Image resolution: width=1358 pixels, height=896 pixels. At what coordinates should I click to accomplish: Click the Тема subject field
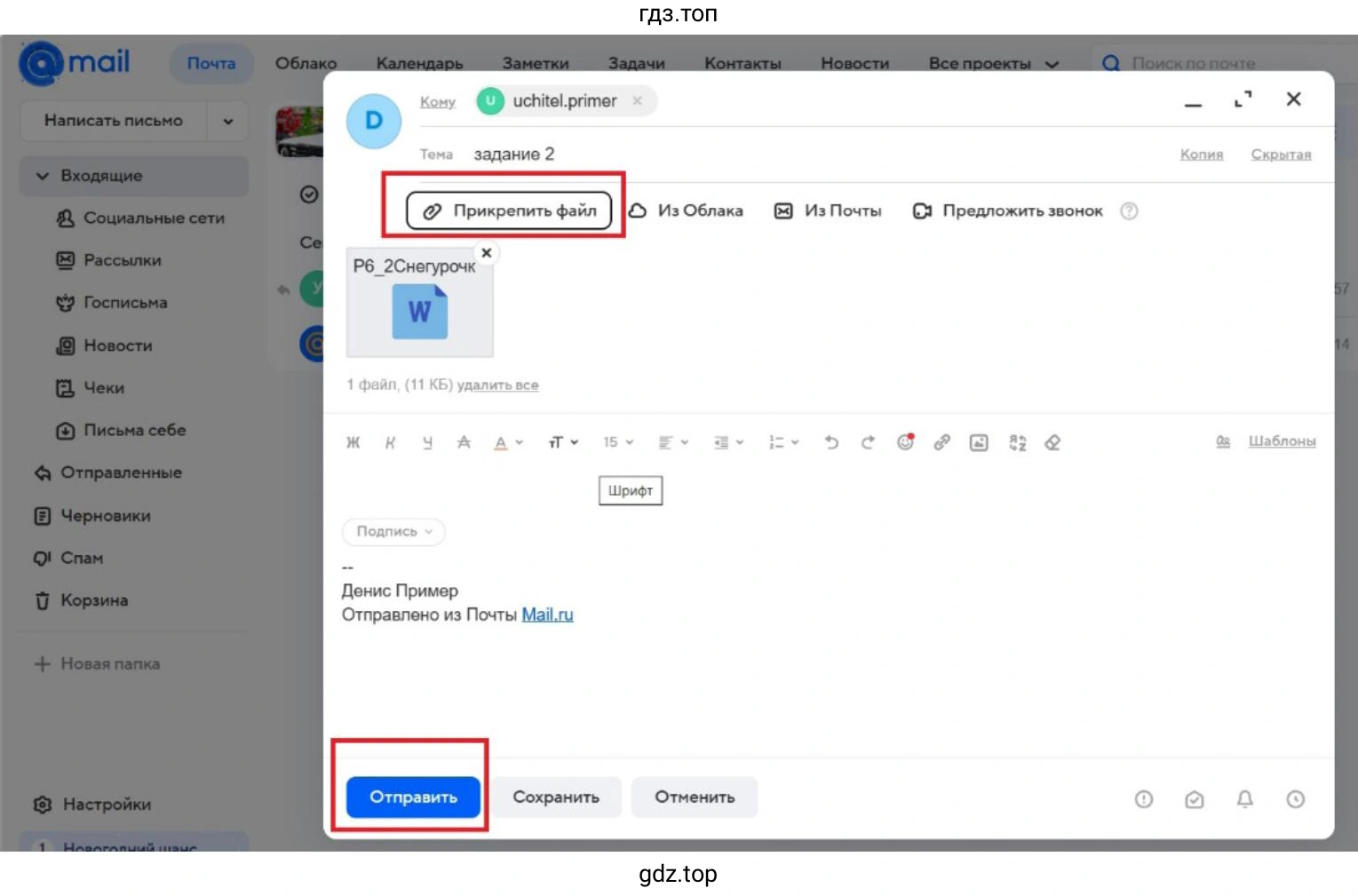tap(799, 155)
